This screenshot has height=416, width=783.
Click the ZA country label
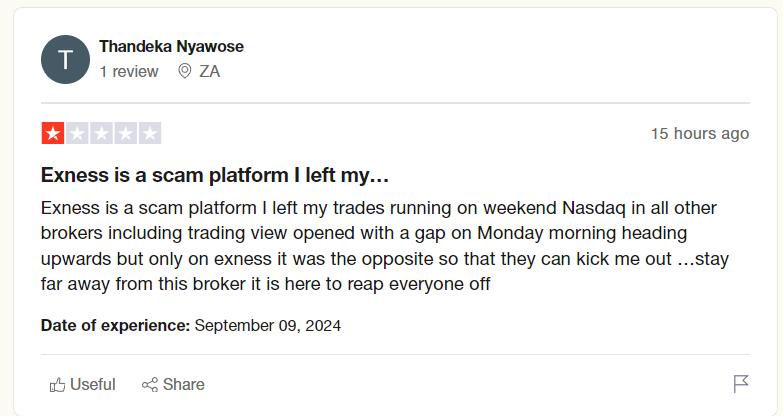coord(209,71)
